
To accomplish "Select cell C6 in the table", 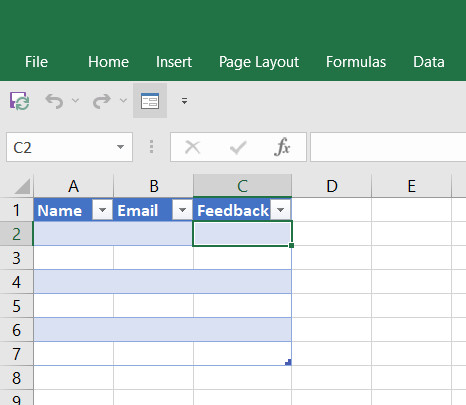I will (242, 330).
